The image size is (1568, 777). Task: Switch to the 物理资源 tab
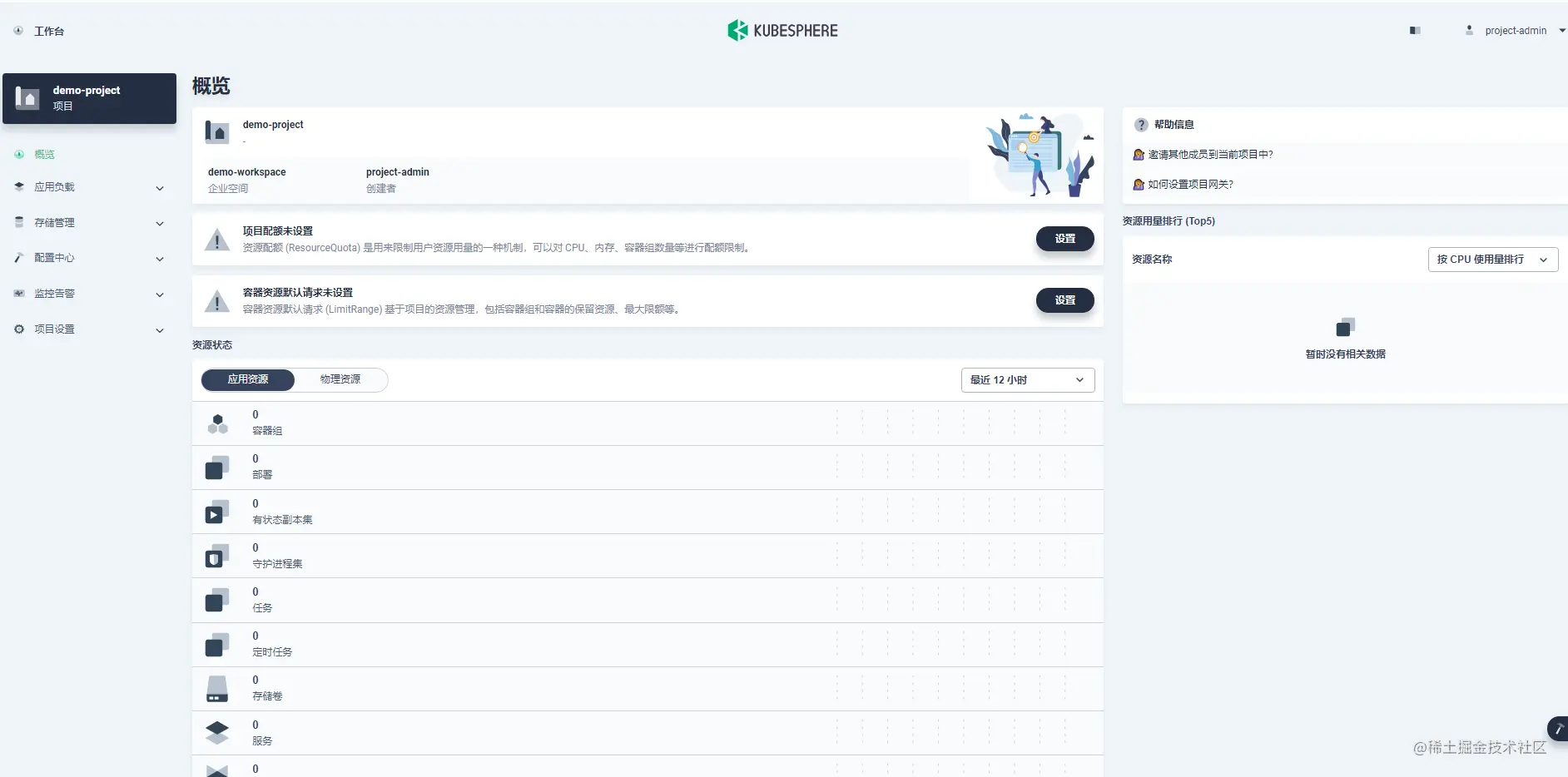(x=340, y=379)
